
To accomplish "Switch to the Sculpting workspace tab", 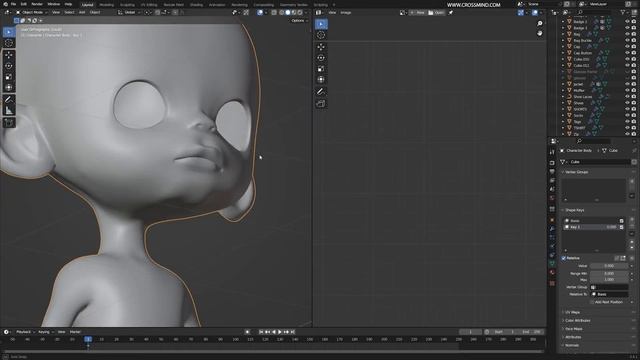I will tap(127, 5).
